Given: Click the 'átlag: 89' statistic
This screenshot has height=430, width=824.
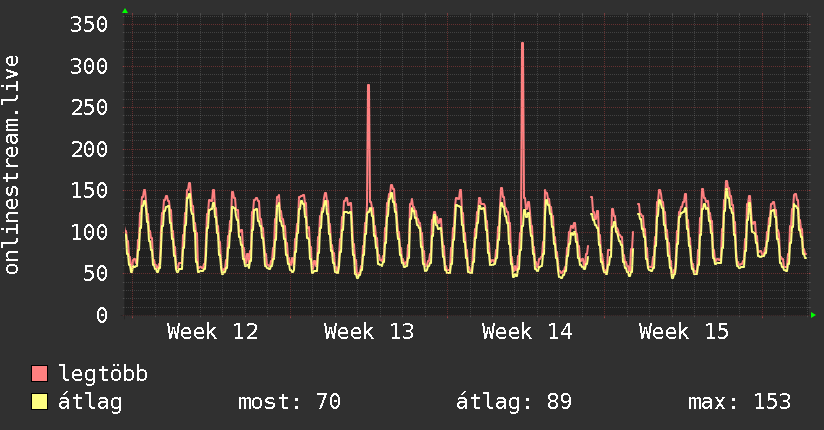Looking at the screenshot, I should [513, 402].
